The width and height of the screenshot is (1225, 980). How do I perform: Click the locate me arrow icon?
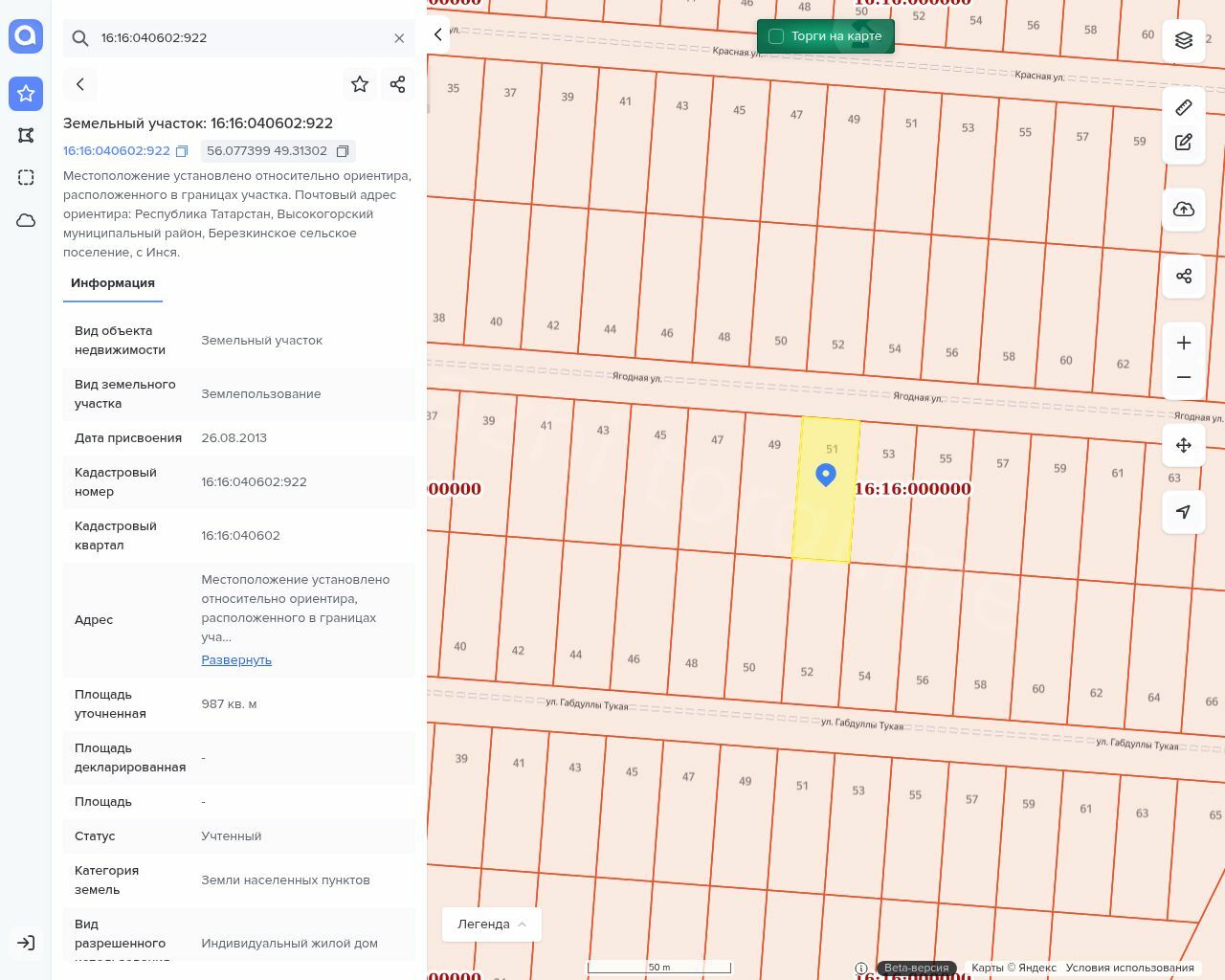point(1184,512)
